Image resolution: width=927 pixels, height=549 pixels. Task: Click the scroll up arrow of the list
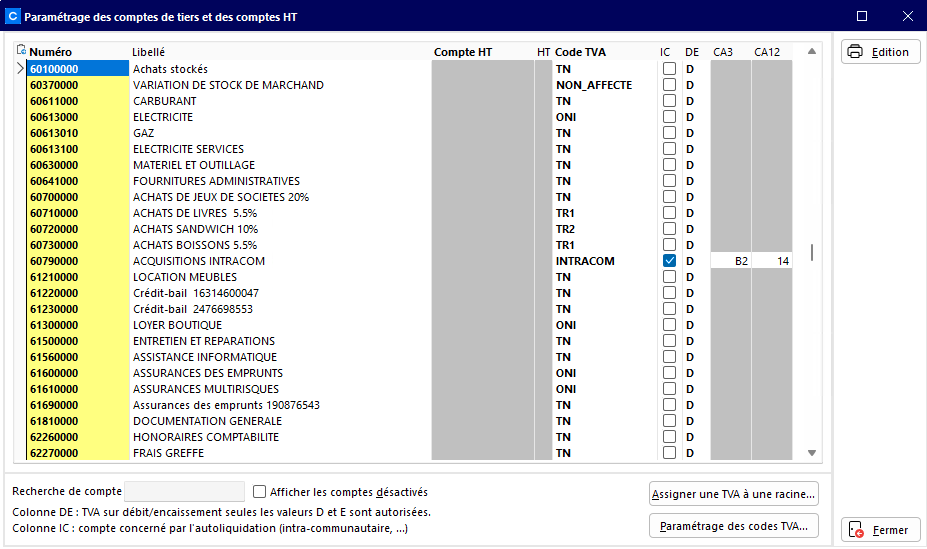pos(812,51)
